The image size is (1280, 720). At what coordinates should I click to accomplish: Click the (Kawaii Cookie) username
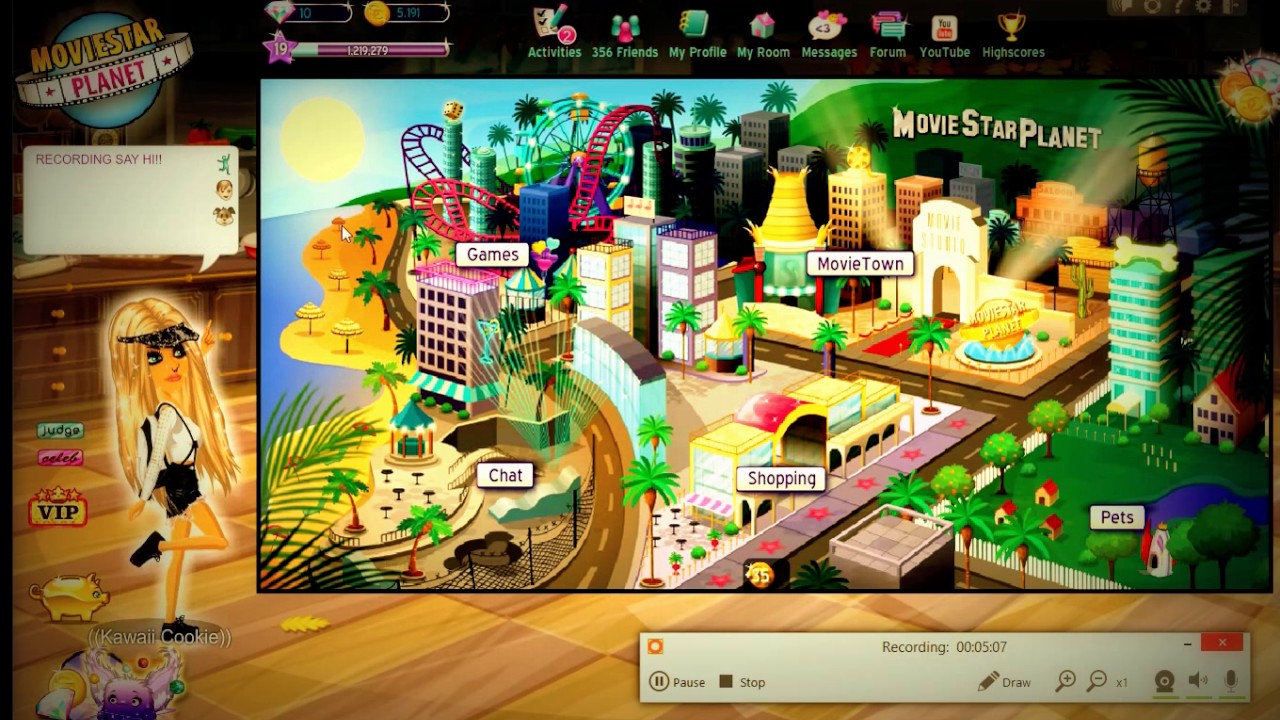click(159, 637)
